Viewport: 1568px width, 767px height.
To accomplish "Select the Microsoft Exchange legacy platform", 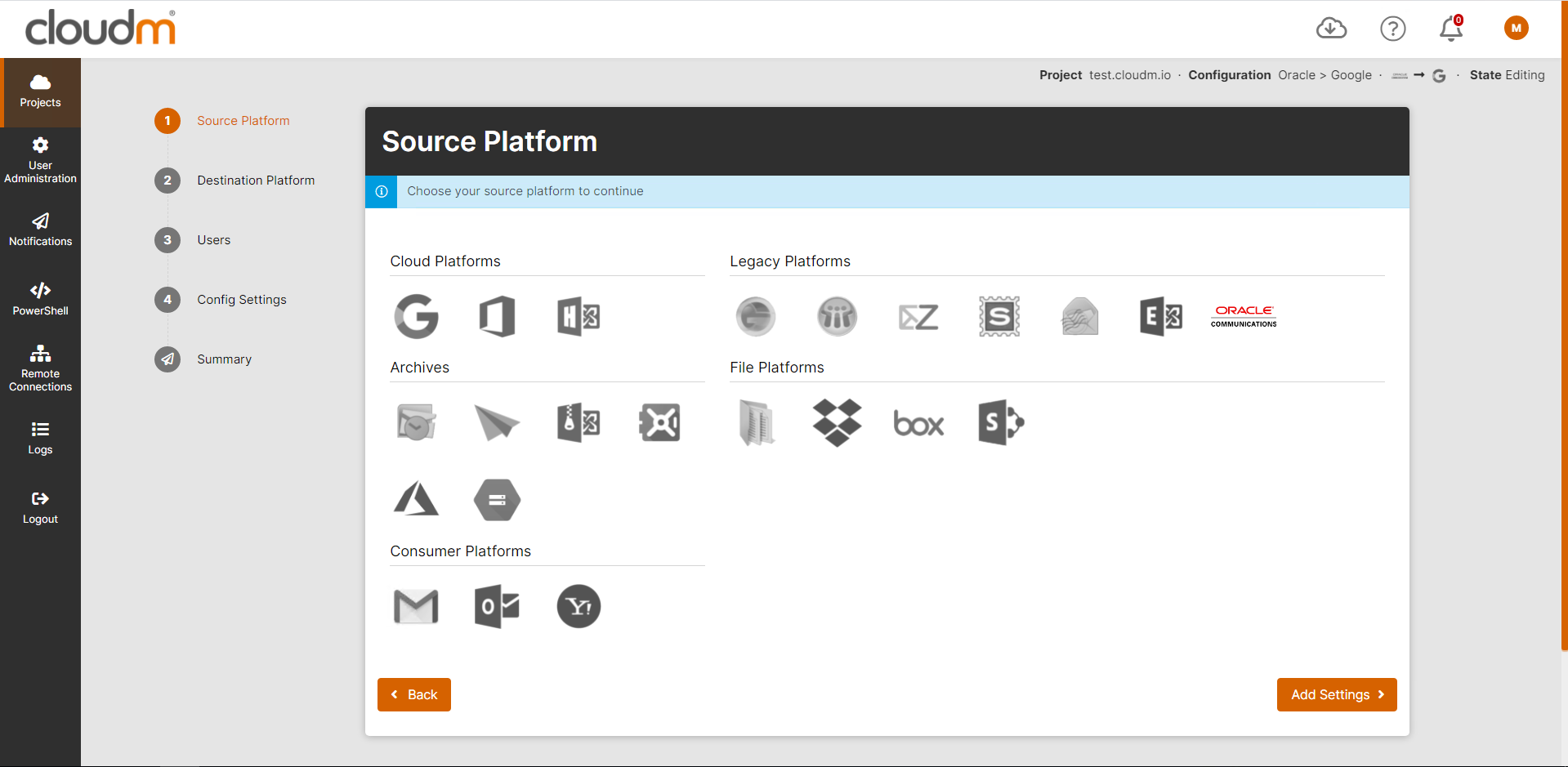I will pos(1162,317).
